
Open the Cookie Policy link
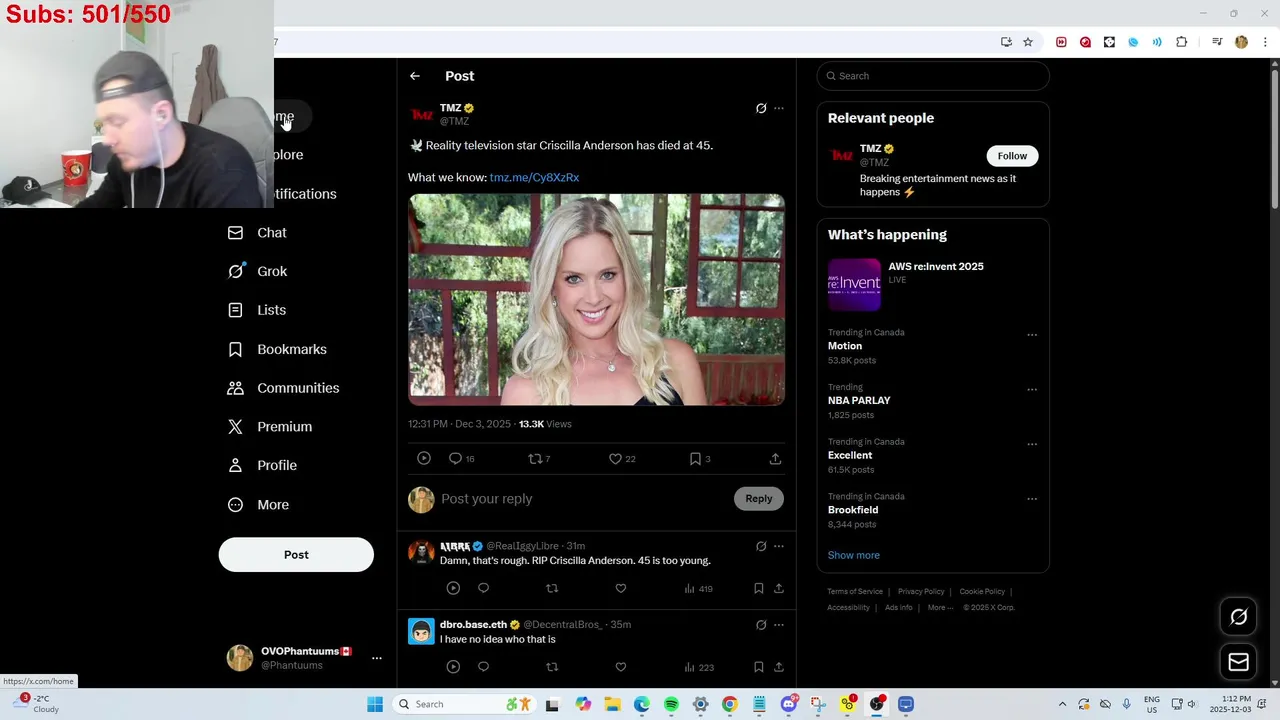pyautogui.click(x=982, y=591)
